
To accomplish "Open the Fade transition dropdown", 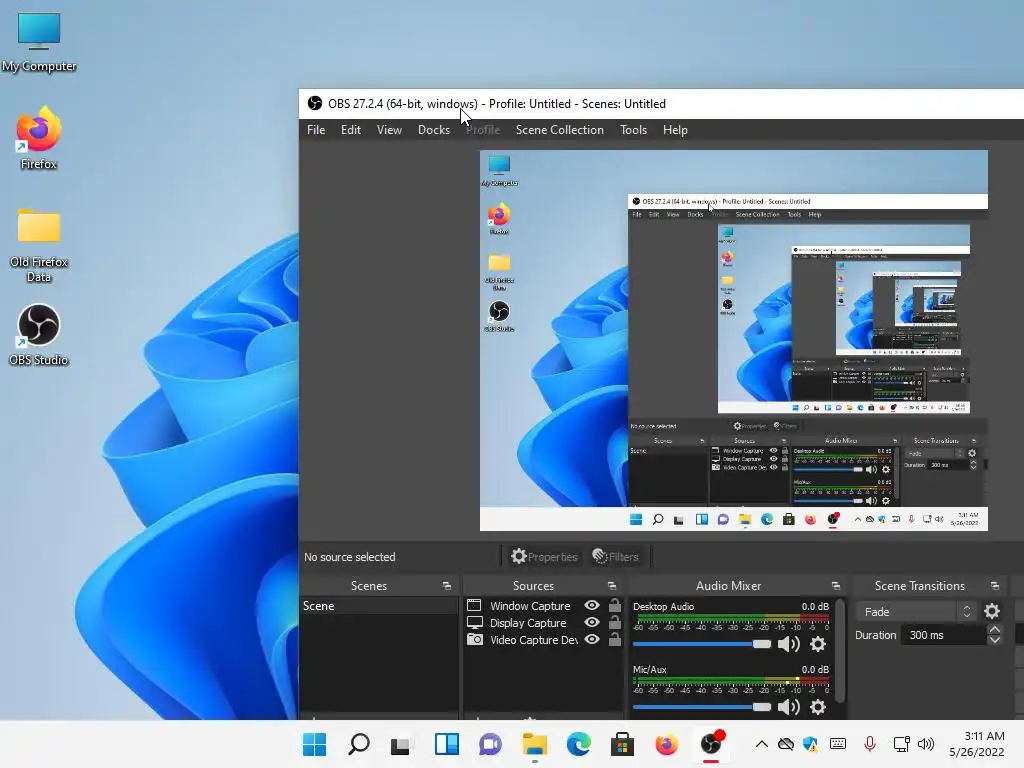I will pos(916,612).
